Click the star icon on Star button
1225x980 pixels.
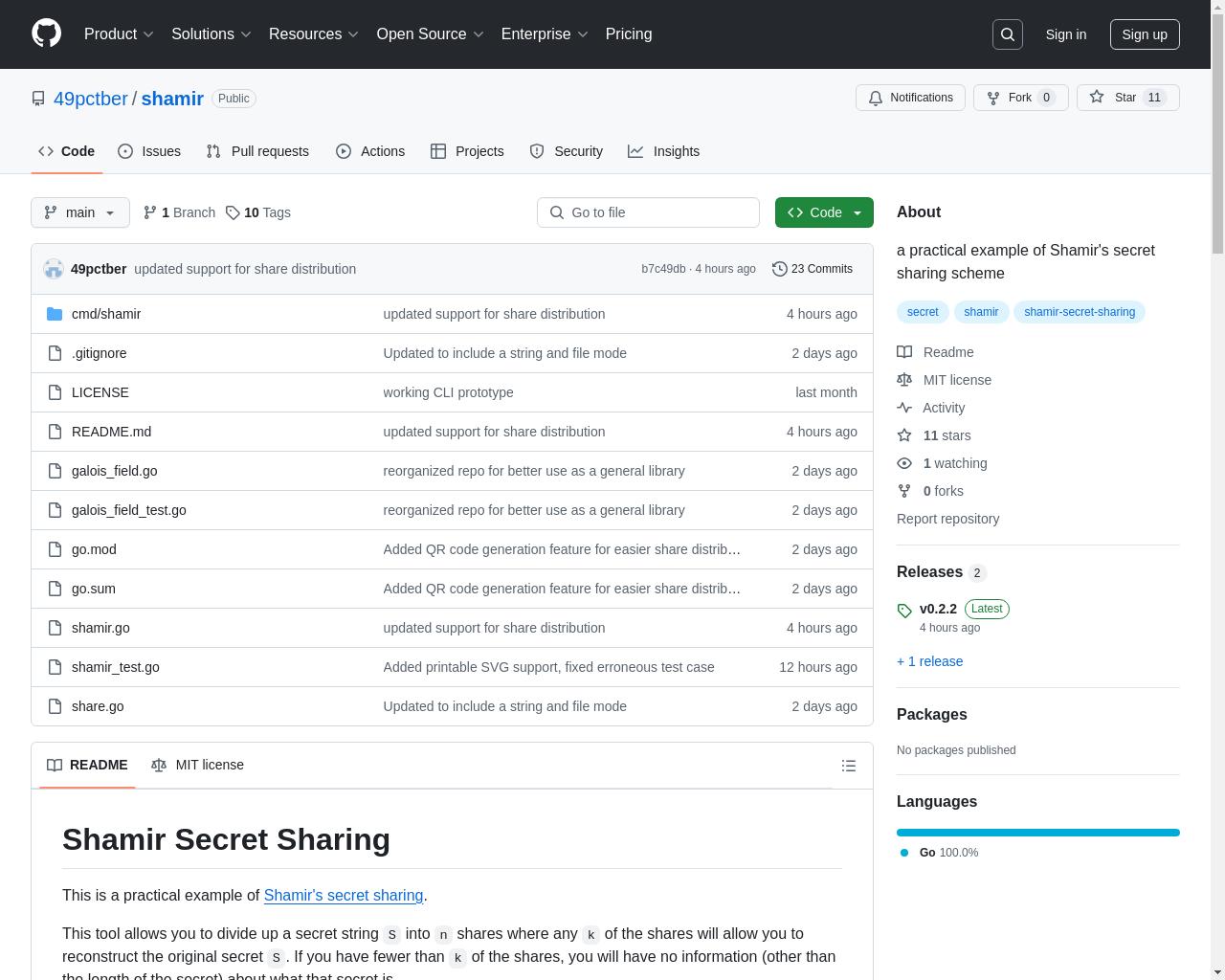[1097, 97]
